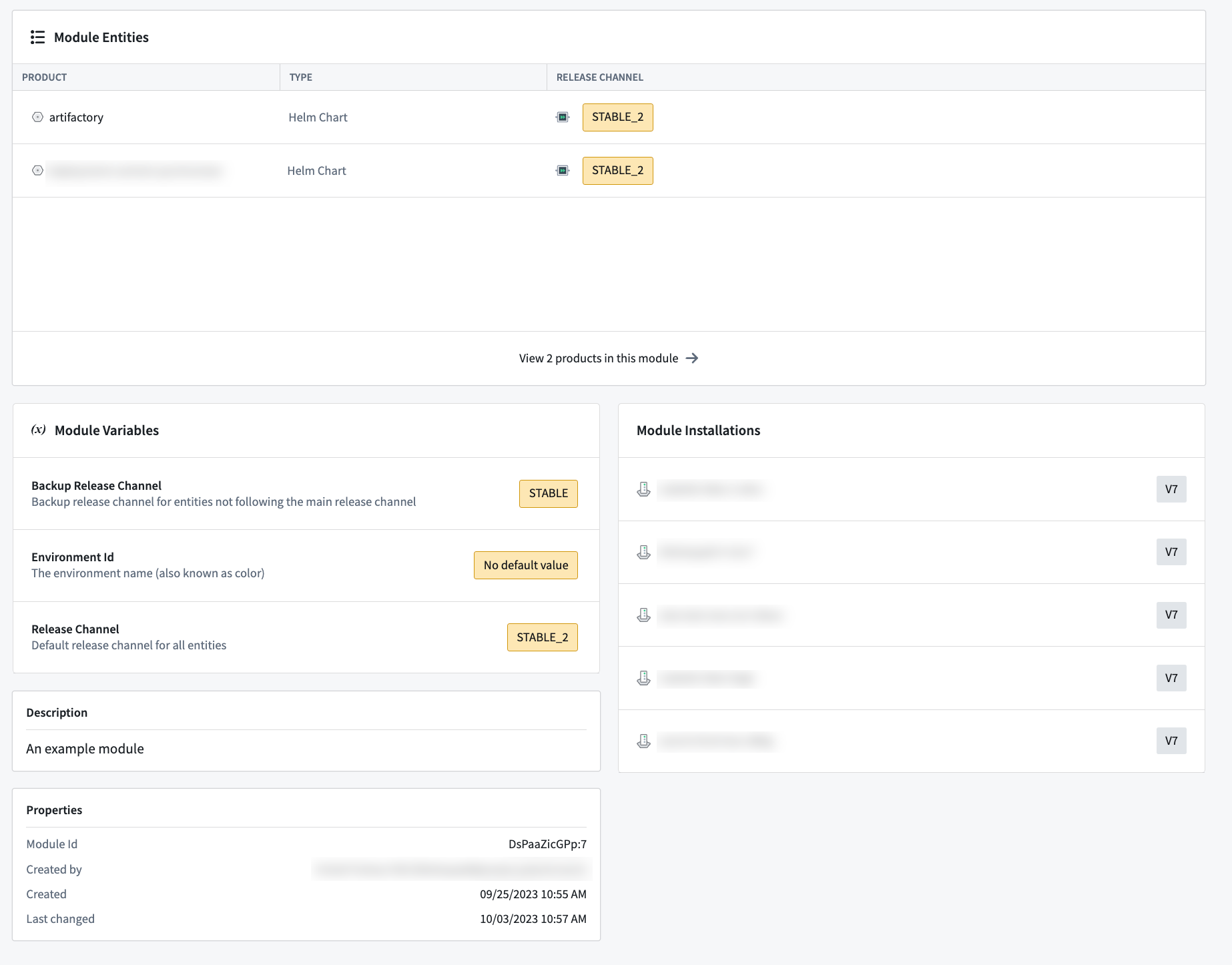Click 'Default release channel for all entities' text

pos(129,645)
